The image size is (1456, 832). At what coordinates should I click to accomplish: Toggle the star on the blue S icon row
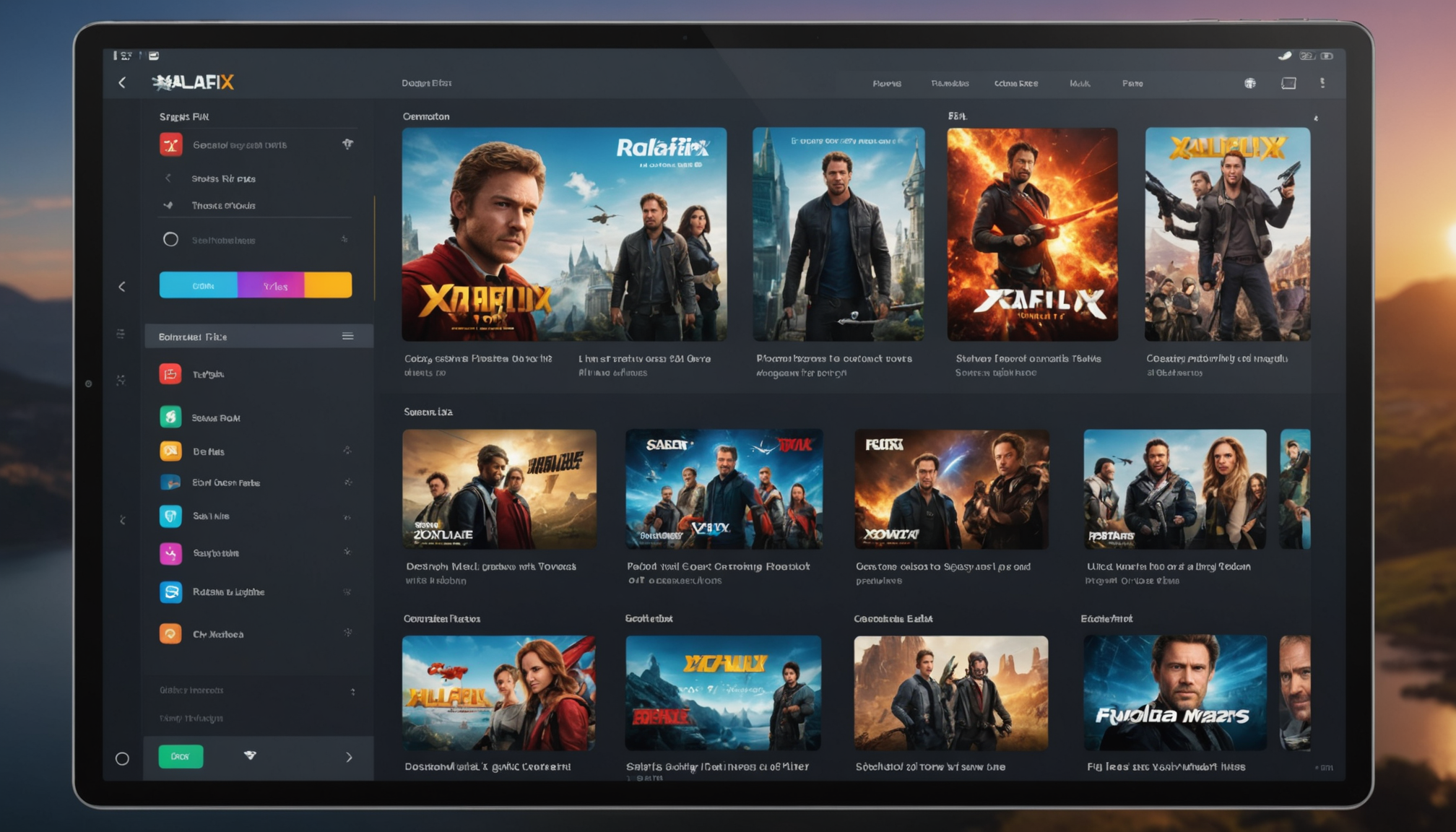tap(347, 591)
